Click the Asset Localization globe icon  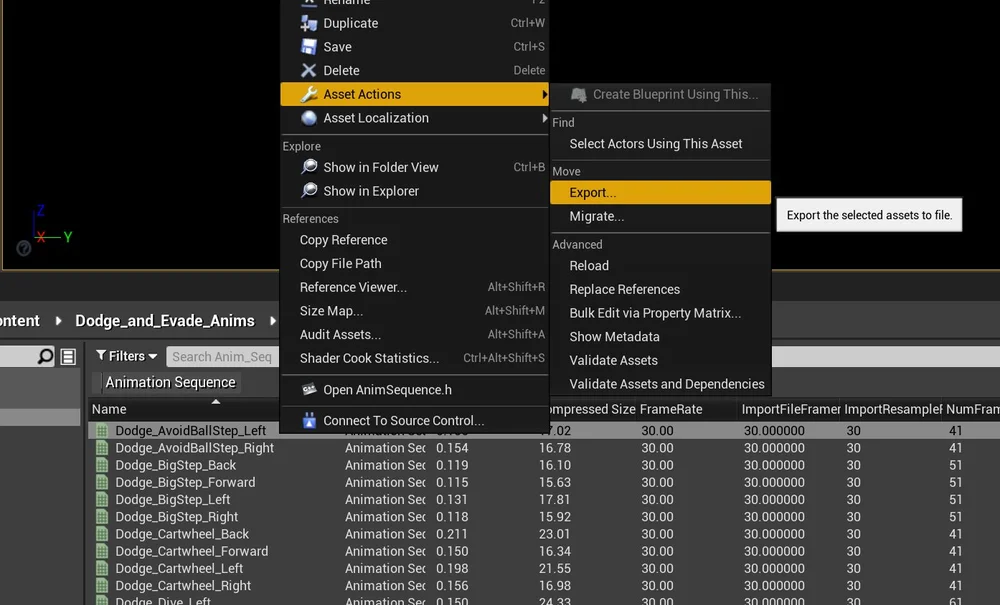click(309, 118)
